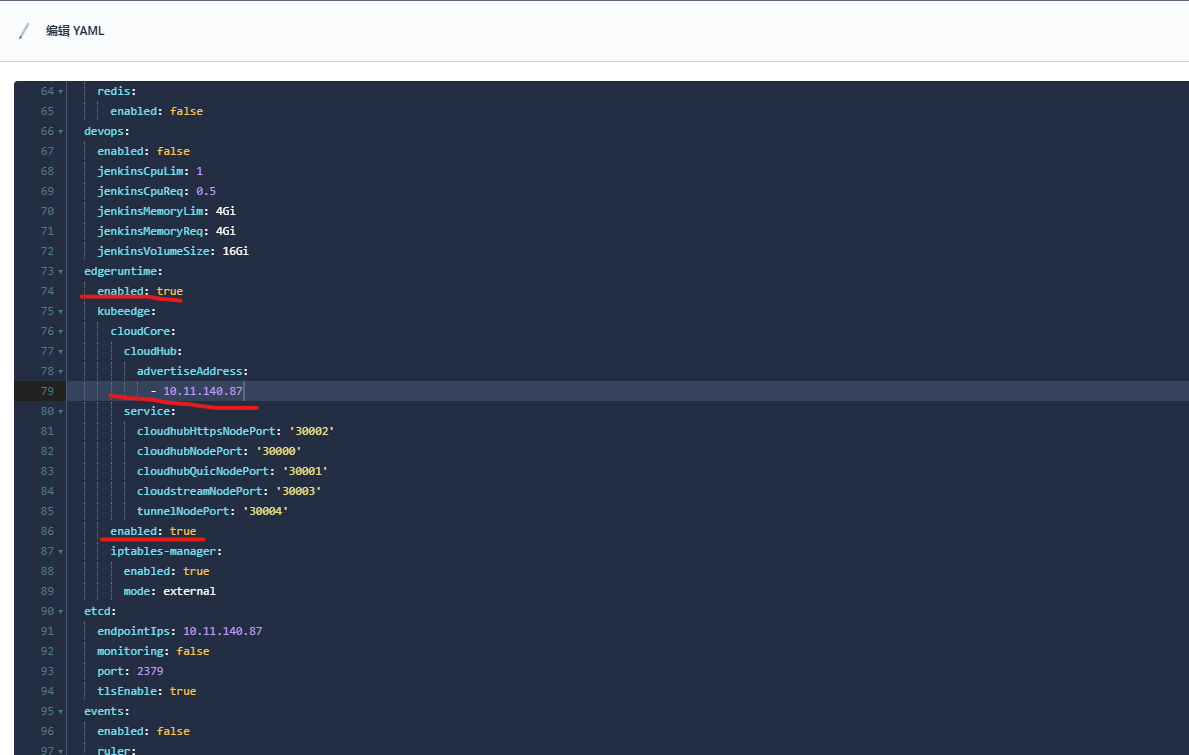Image resolution: width=1189 pixels, height=755 pixels.
Task: Fold the cloudHub block at line 77
Action: point(60,352)
